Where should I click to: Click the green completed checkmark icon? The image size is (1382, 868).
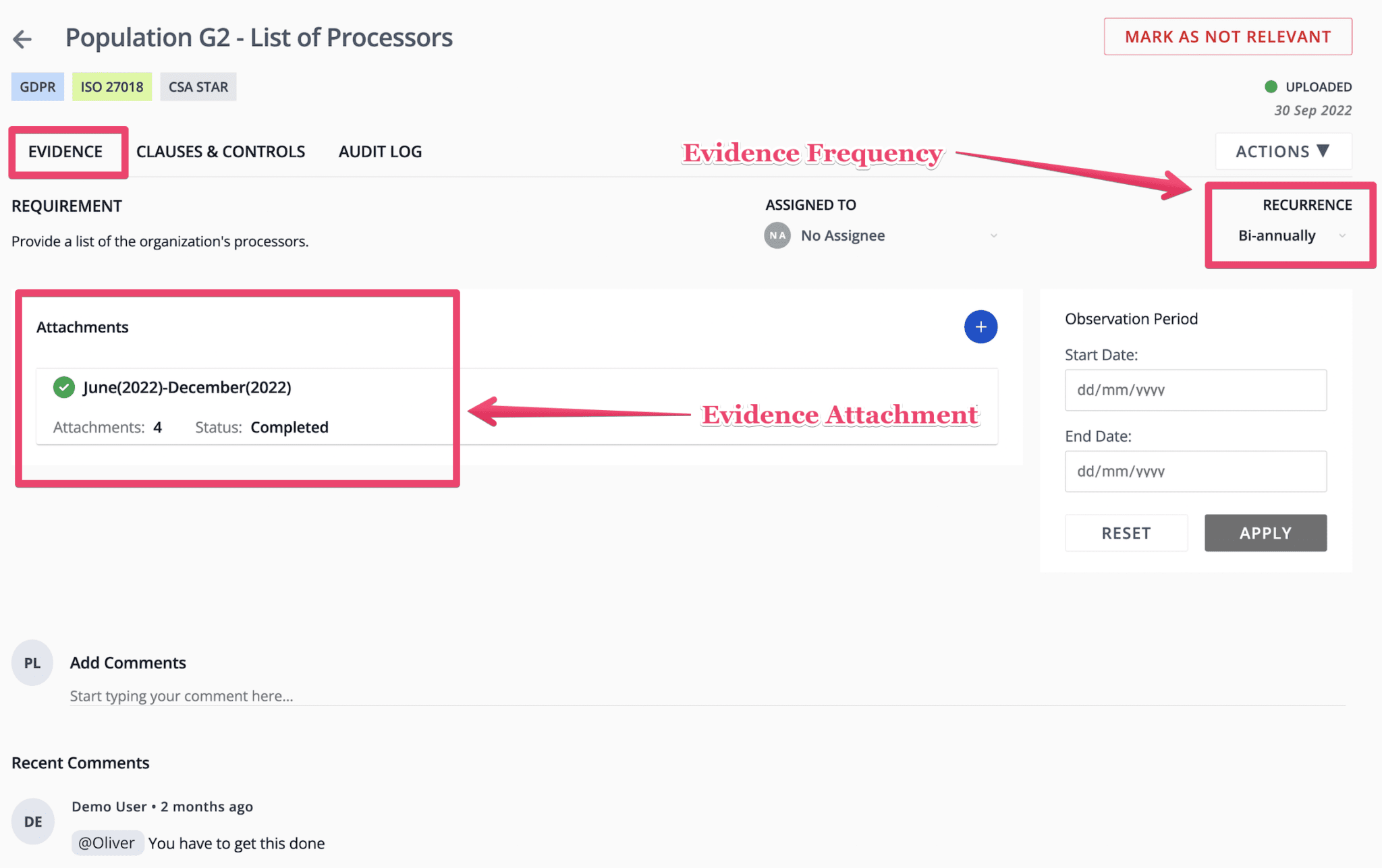(x=64, y=387)
